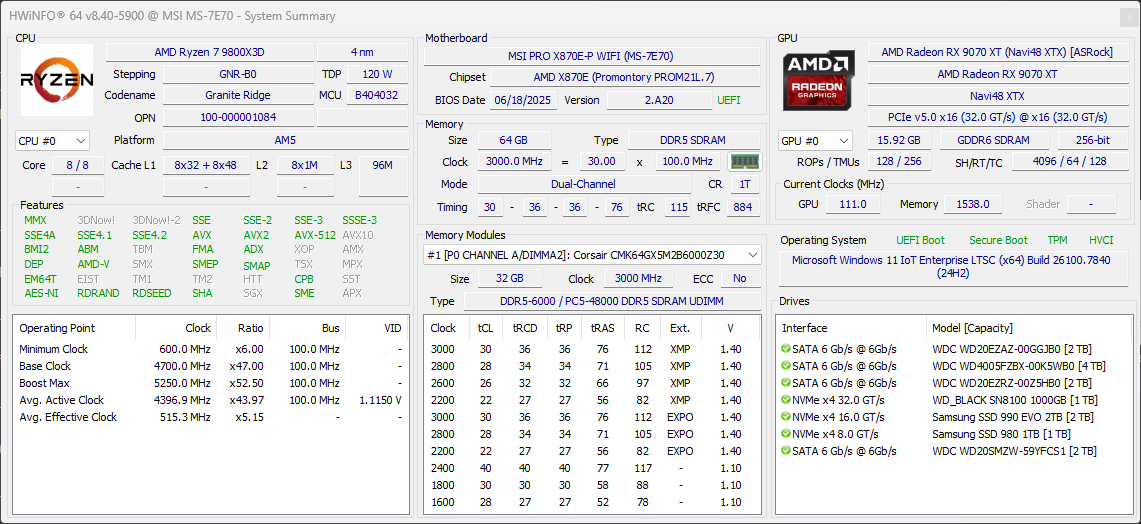
Task: Click the TPM status label
Action: point(1057,240)
